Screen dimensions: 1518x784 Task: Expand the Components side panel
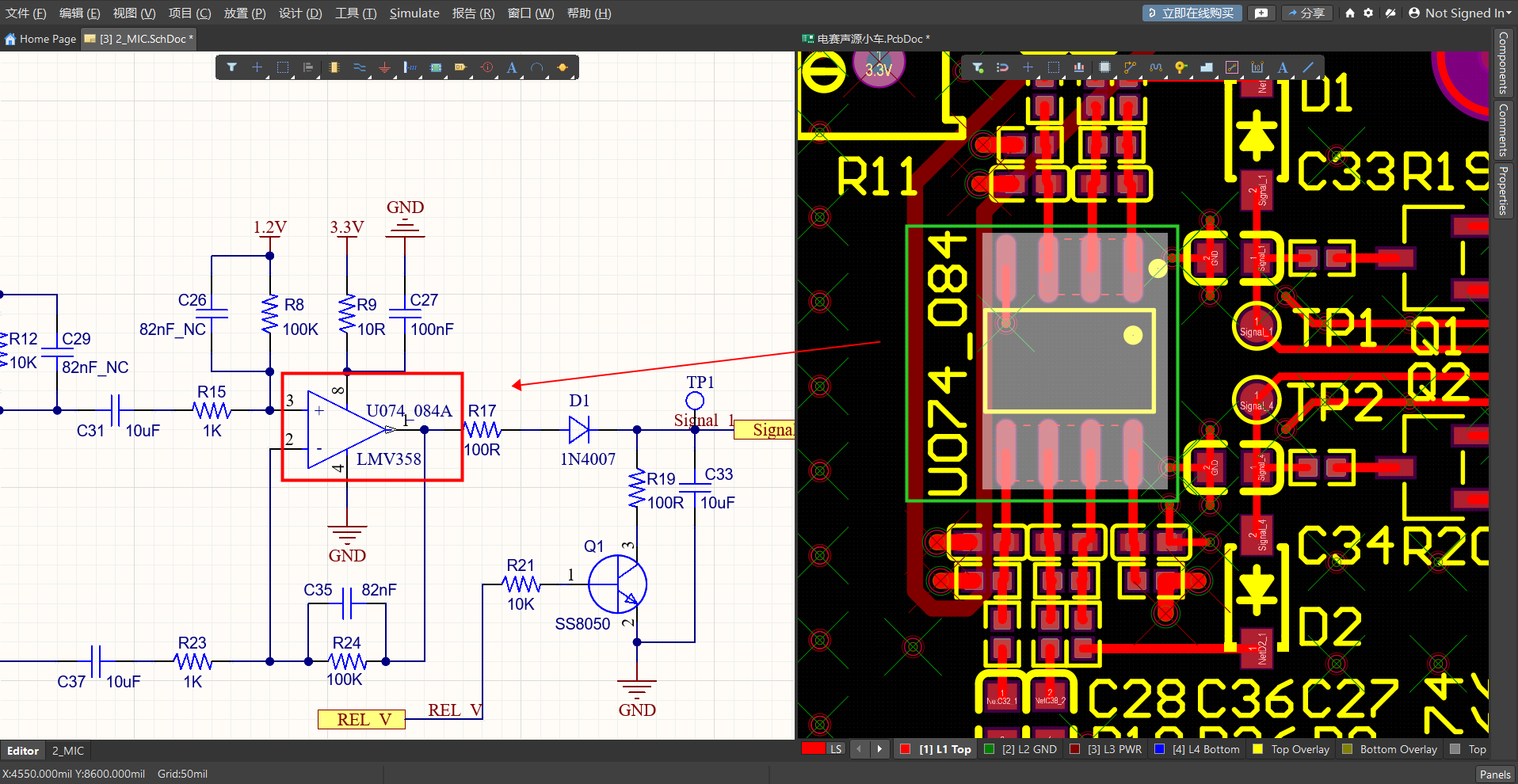coord(1503,63)
